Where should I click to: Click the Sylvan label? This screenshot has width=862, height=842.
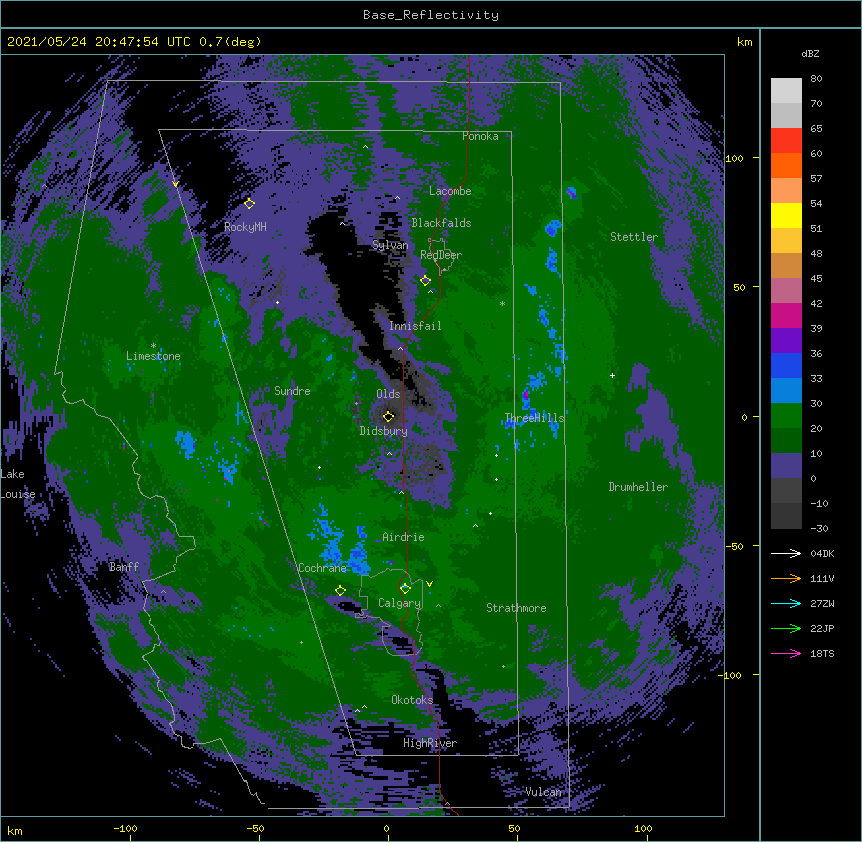(x=390, y=245)
